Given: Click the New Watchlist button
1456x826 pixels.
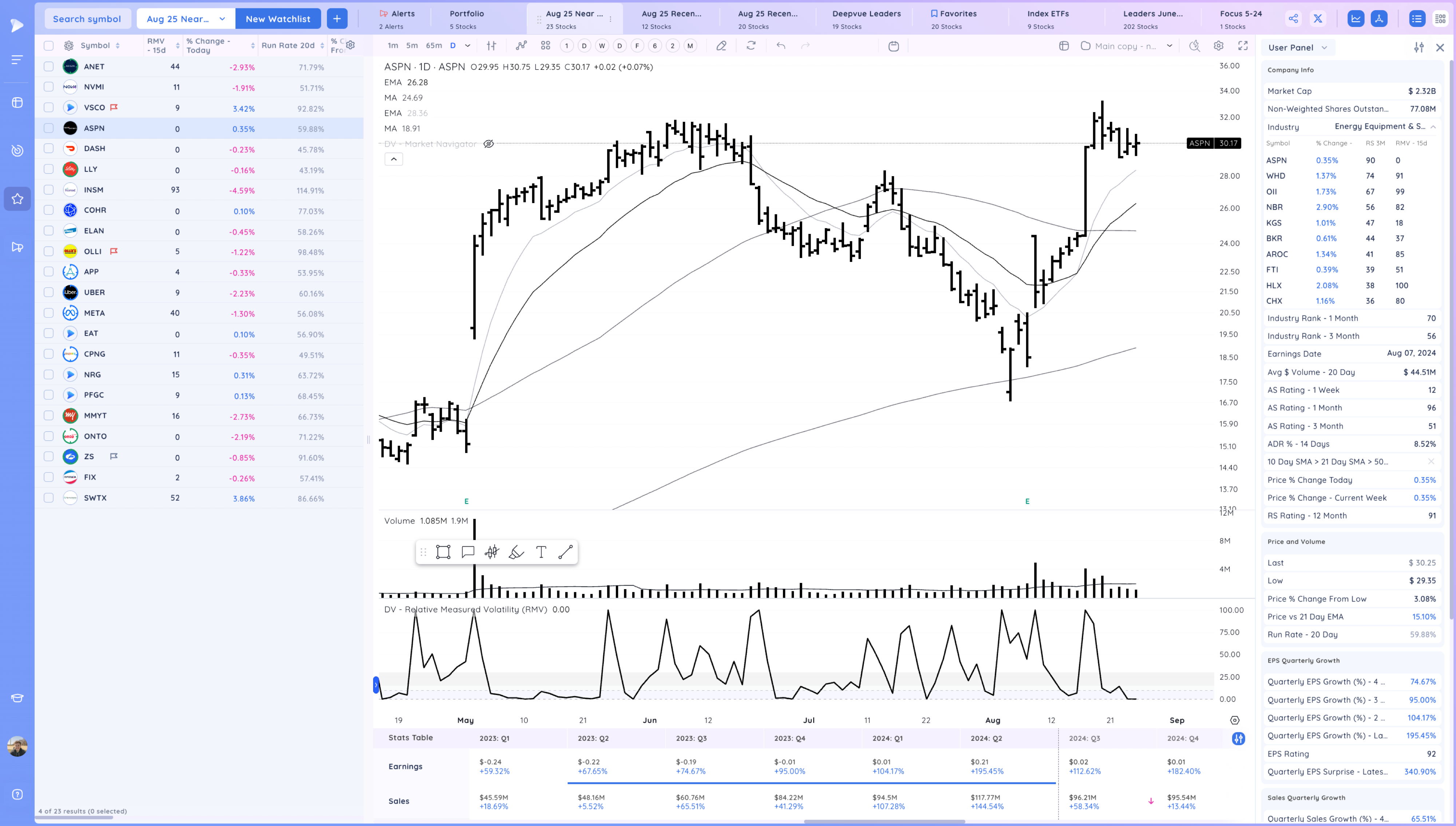Looking at the screenshot, I should click(x=277, y=19).
